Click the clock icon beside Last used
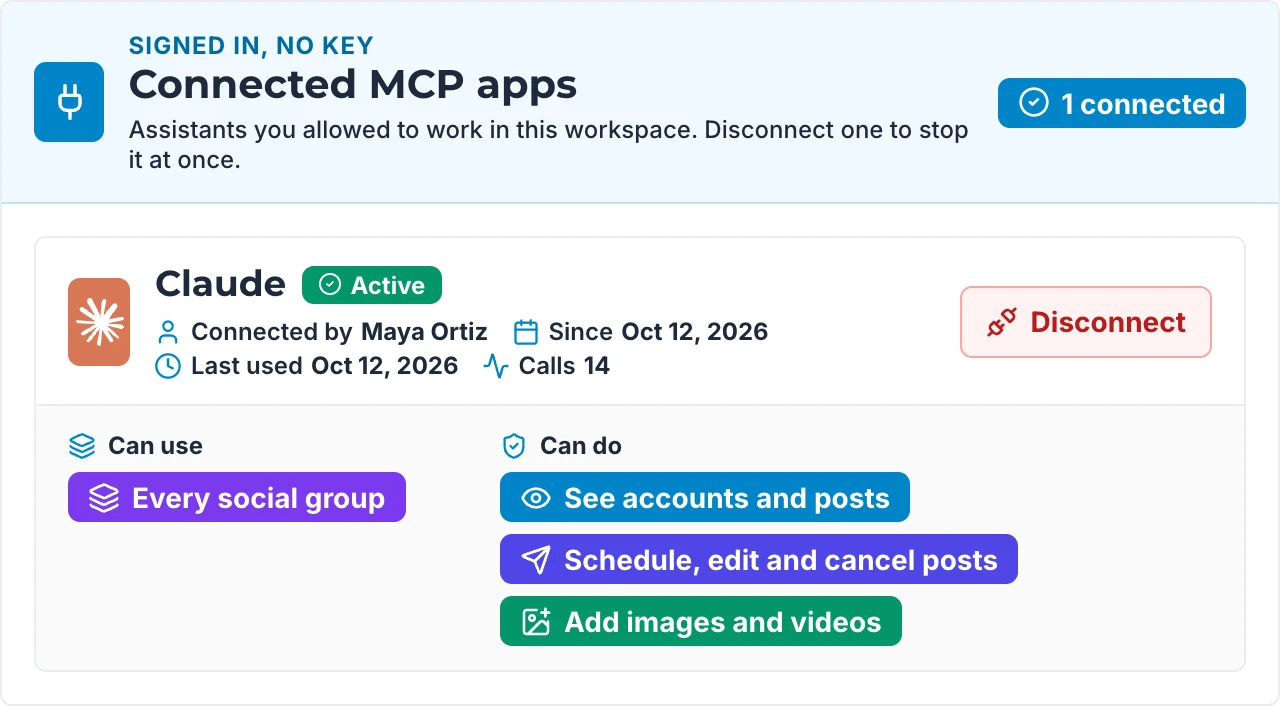Screen dimensions: 1280x706 [x=168, y=366]
